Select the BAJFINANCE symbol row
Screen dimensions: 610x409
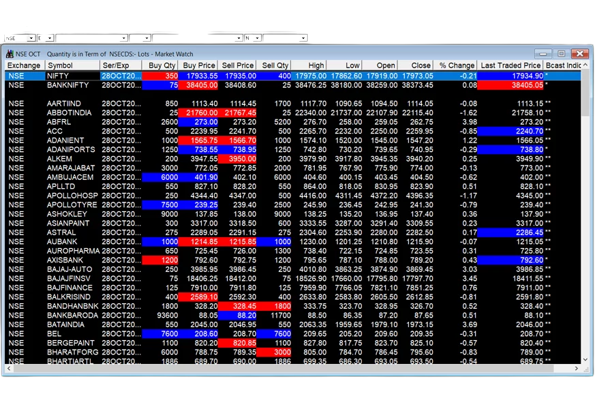tap(293, 288)
